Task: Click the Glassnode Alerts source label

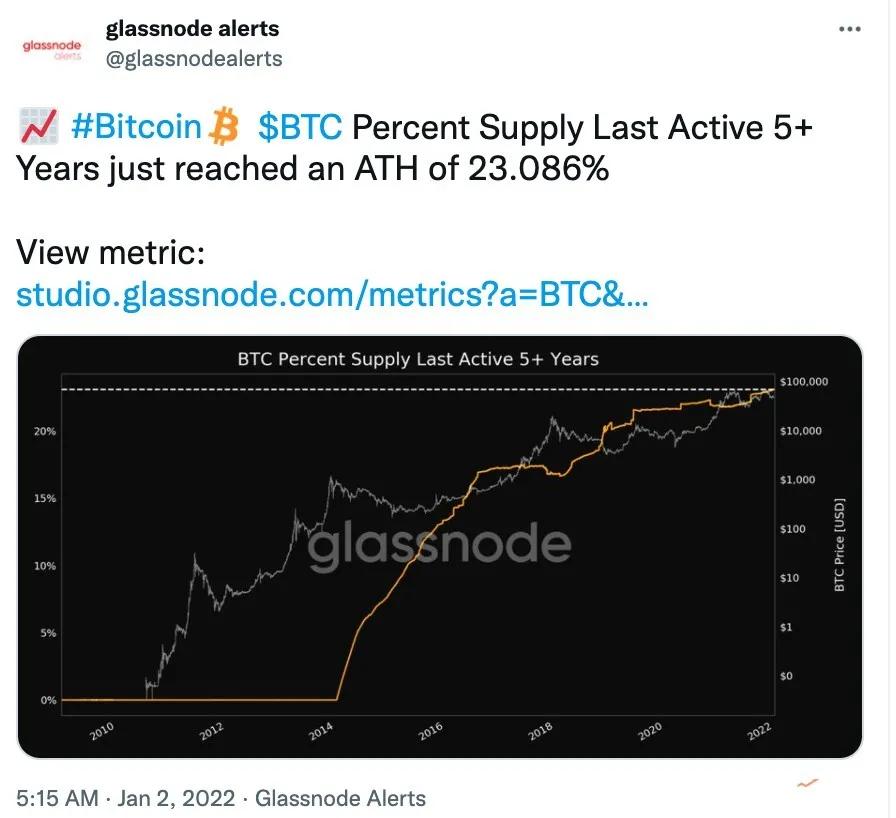Action: click(x=340, y=798)
